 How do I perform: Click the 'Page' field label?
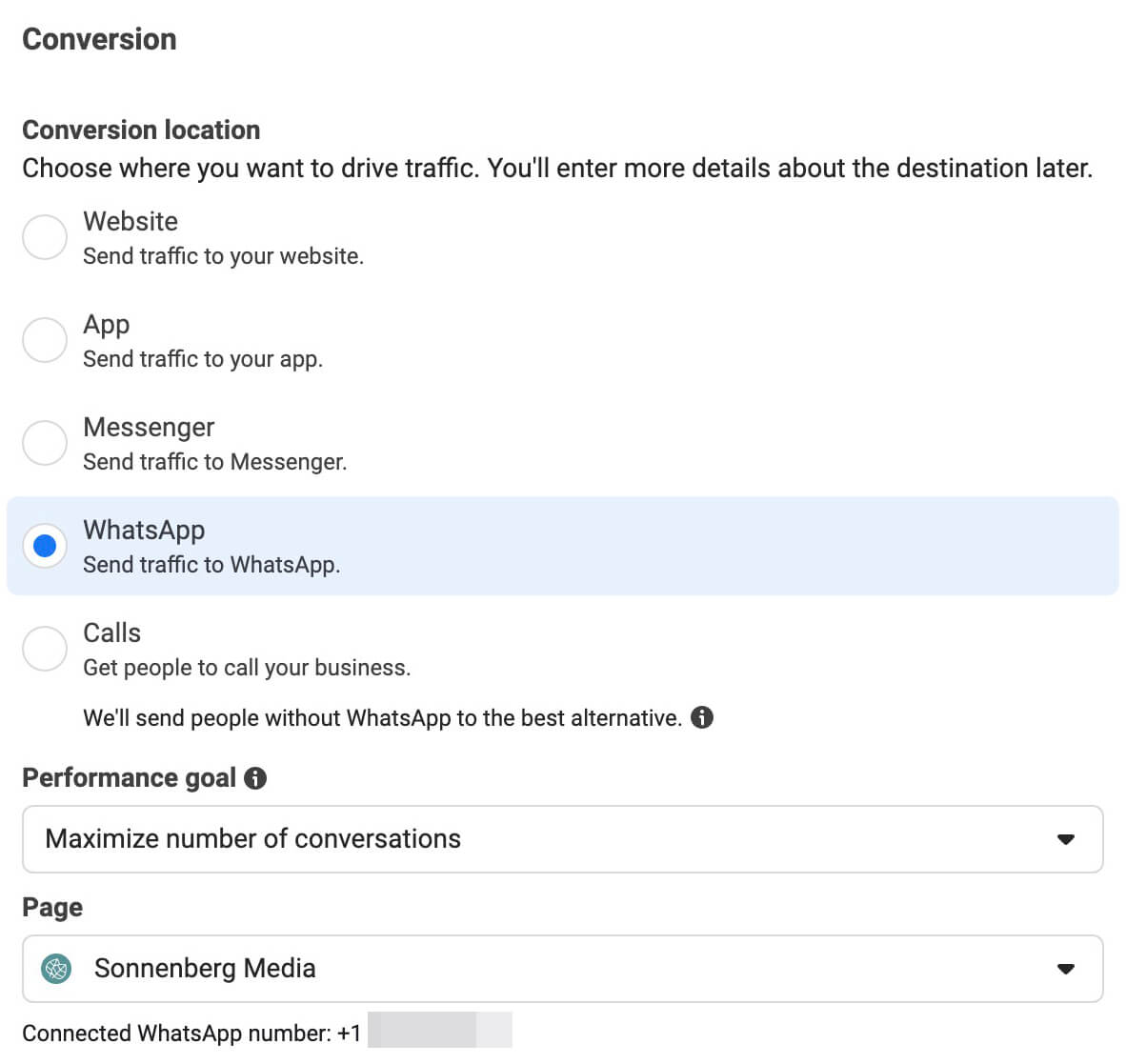52,908
